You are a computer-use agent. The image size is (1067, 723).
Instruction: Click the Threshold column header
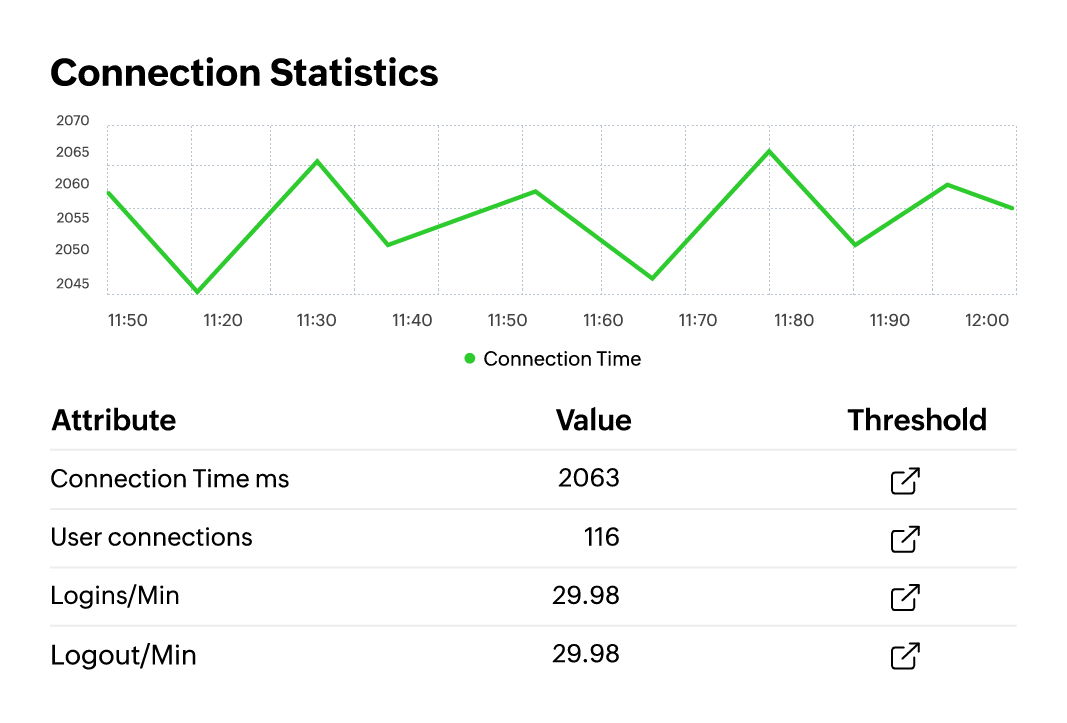point(917,420)
